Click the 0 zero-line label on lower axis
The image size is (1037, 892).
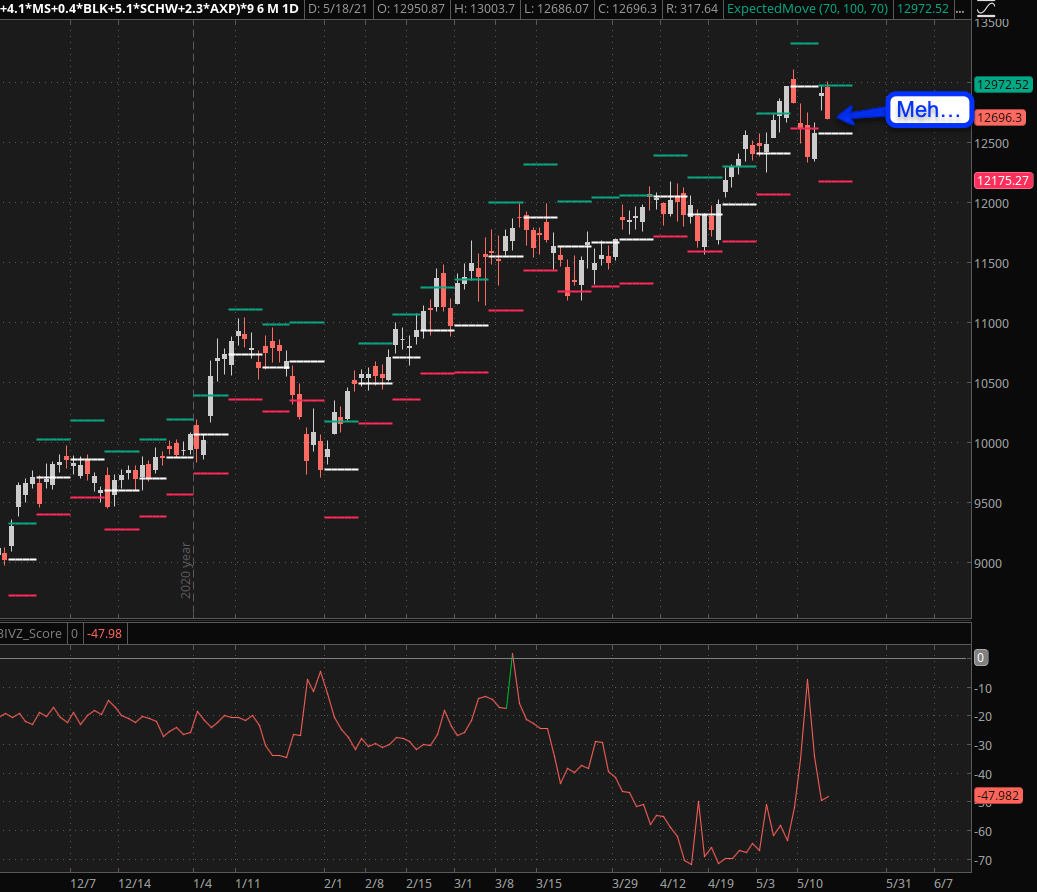(x=981, y=657)
